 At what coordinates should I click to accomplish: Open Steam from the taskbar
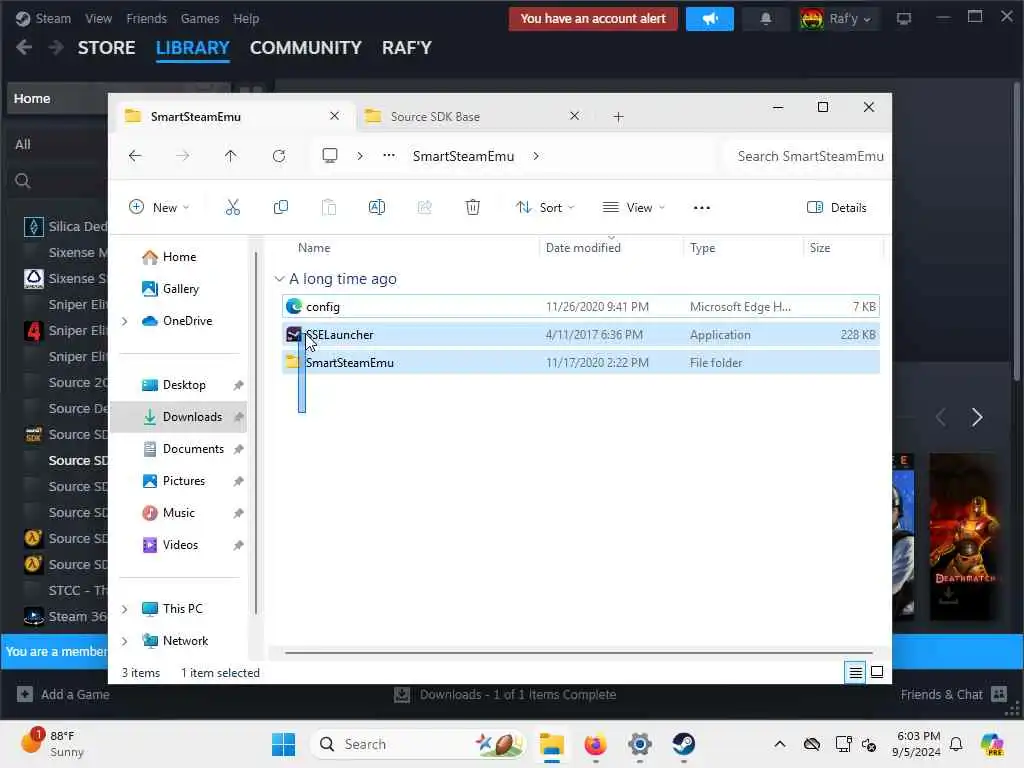684,744
